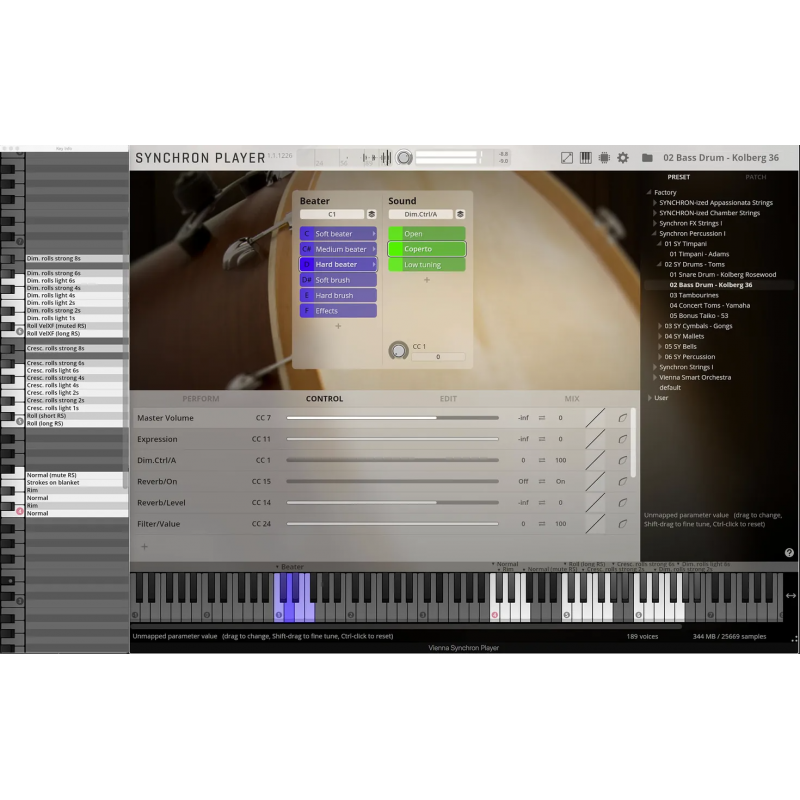
Task: Click Reverb/On curve diagonal icon
Action: 595,482
